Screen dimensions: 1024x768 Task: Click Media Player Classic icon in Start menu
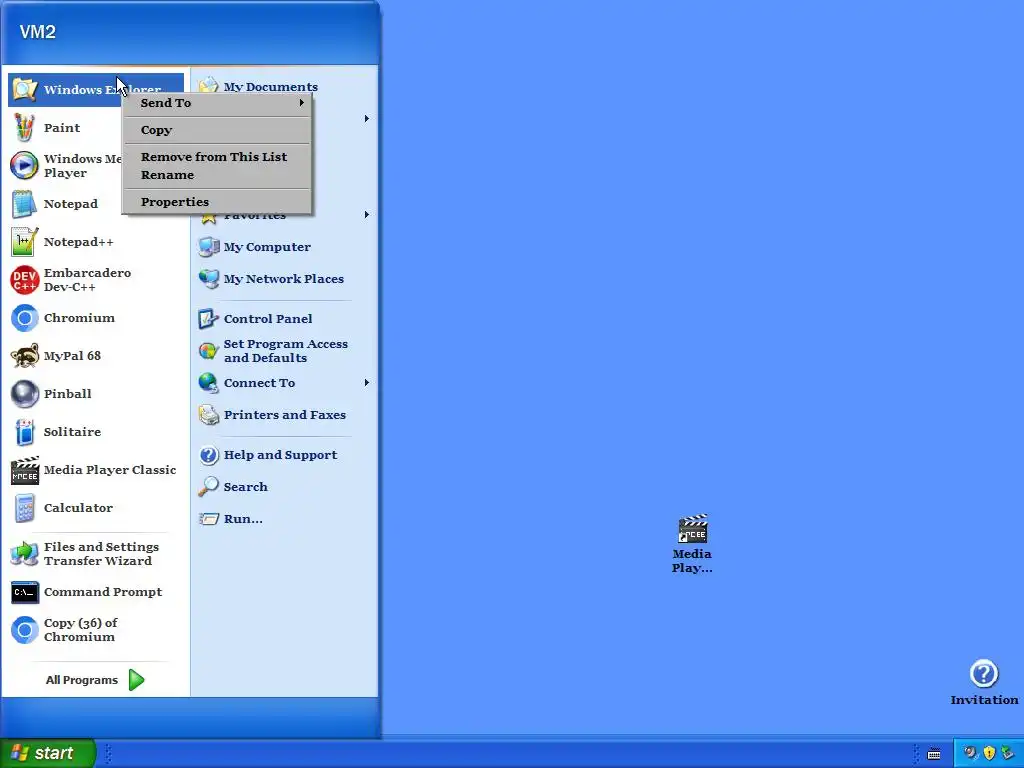[x=24, y=470]
